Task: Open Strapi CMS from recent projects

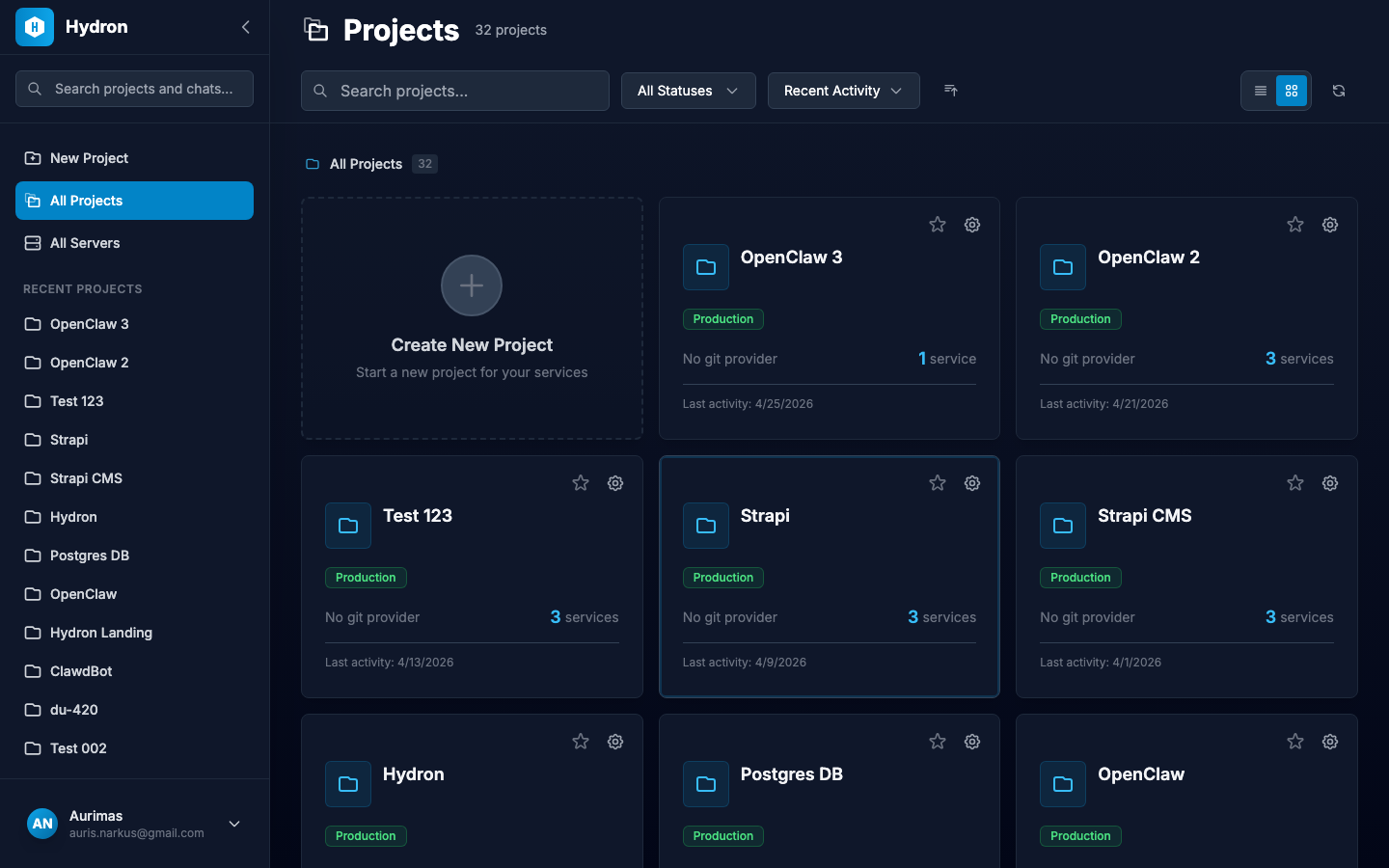Action: pos(134,478)
